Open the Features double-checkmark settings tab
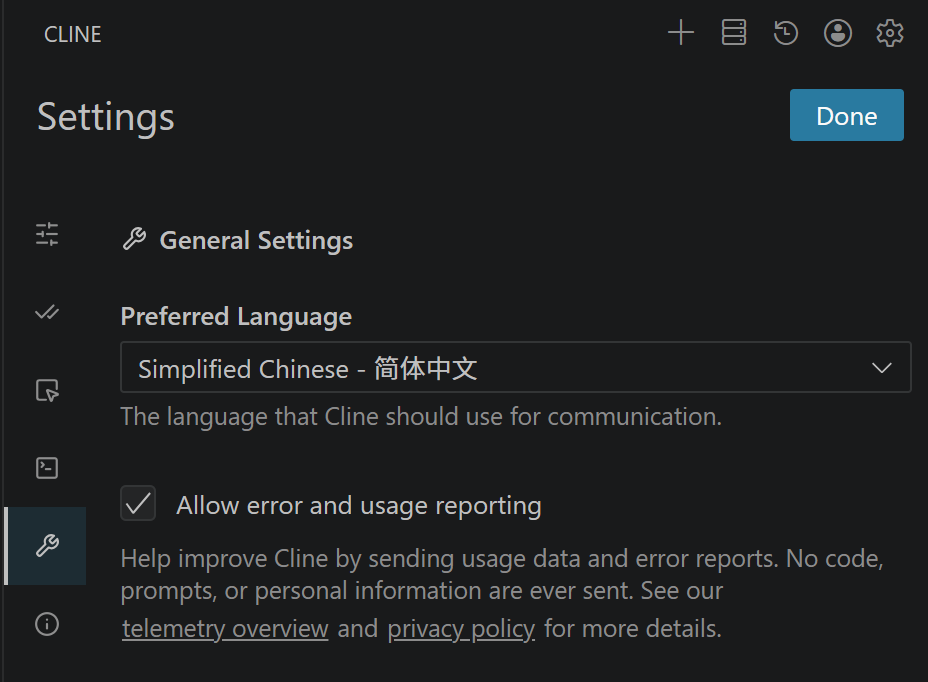The image size is (928, 682). click(x=47, y=312)
